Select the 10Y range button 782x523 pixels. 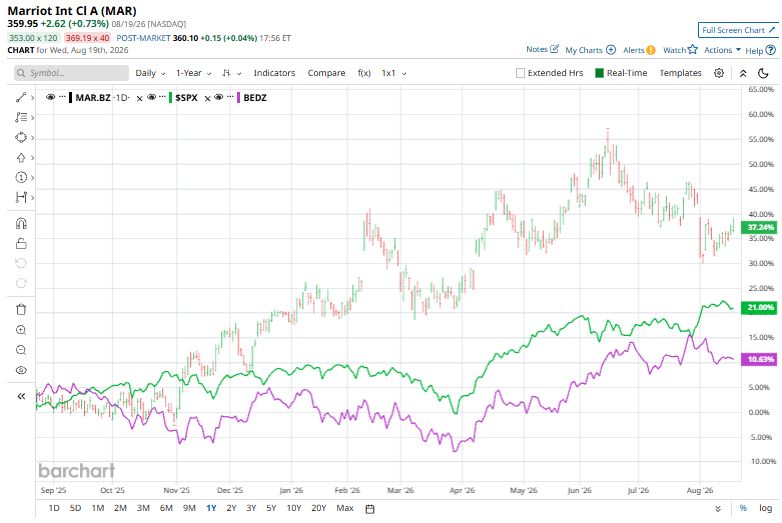294,508
